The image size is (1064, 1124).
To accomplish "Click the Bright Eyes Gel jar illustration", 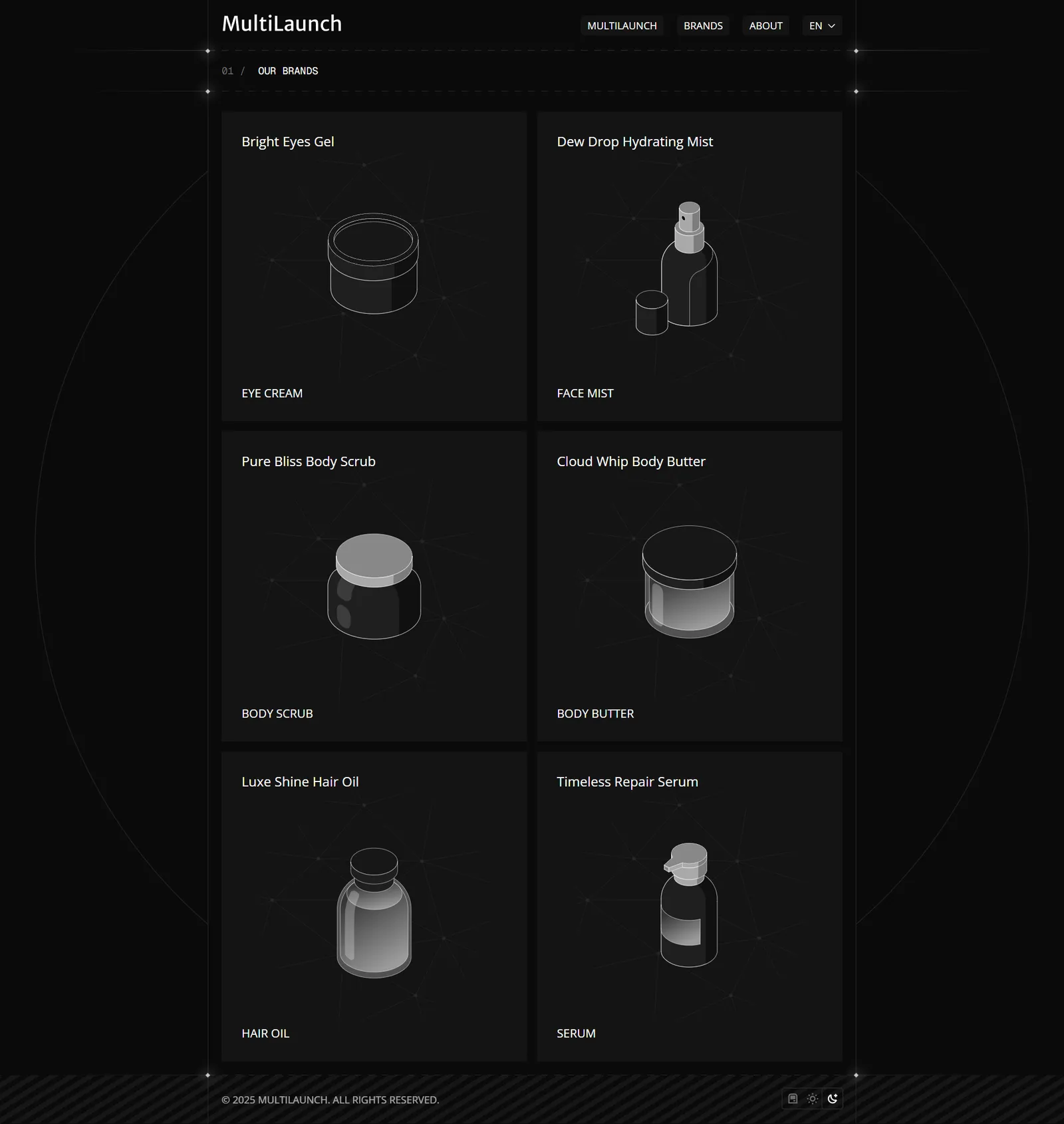I will (x=373, y=263).
